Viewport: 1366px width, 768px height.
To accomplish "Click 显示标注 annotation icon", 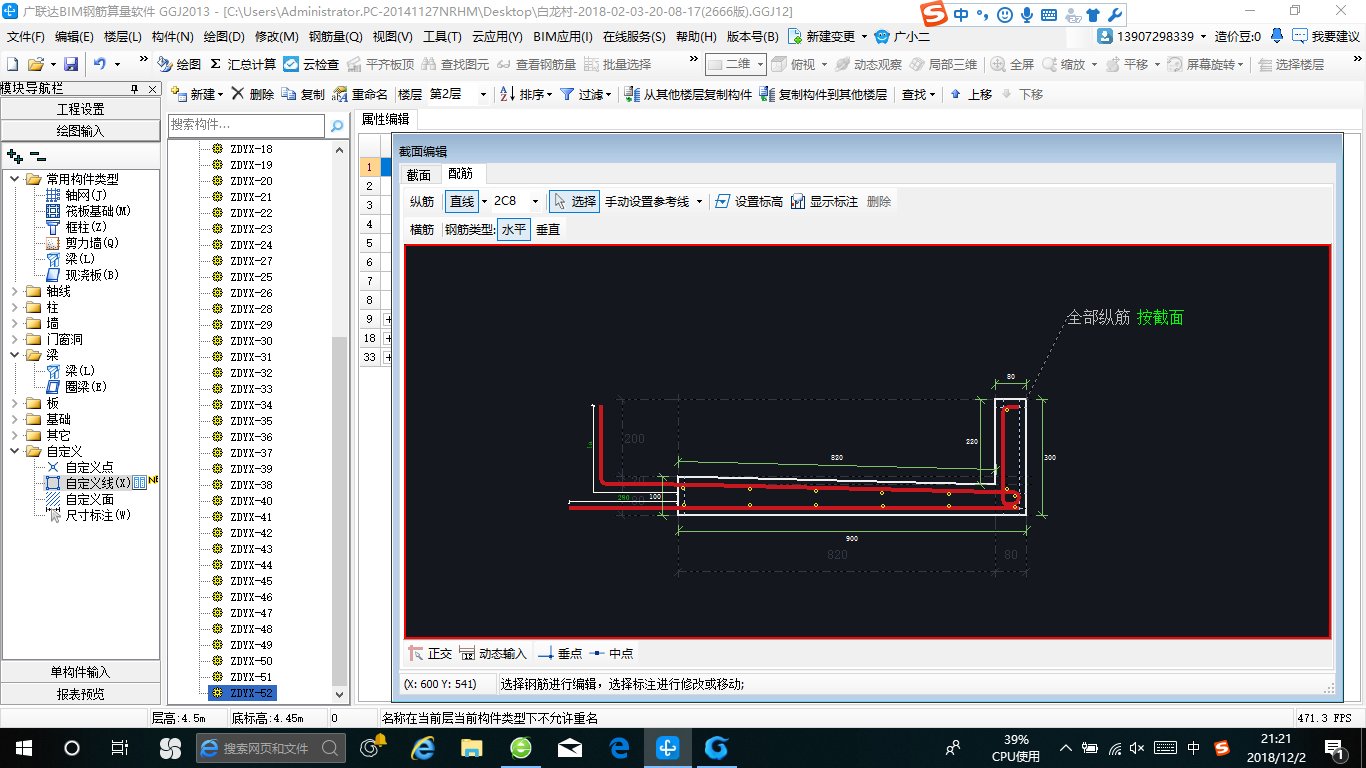I will click(x=798, y=201).
